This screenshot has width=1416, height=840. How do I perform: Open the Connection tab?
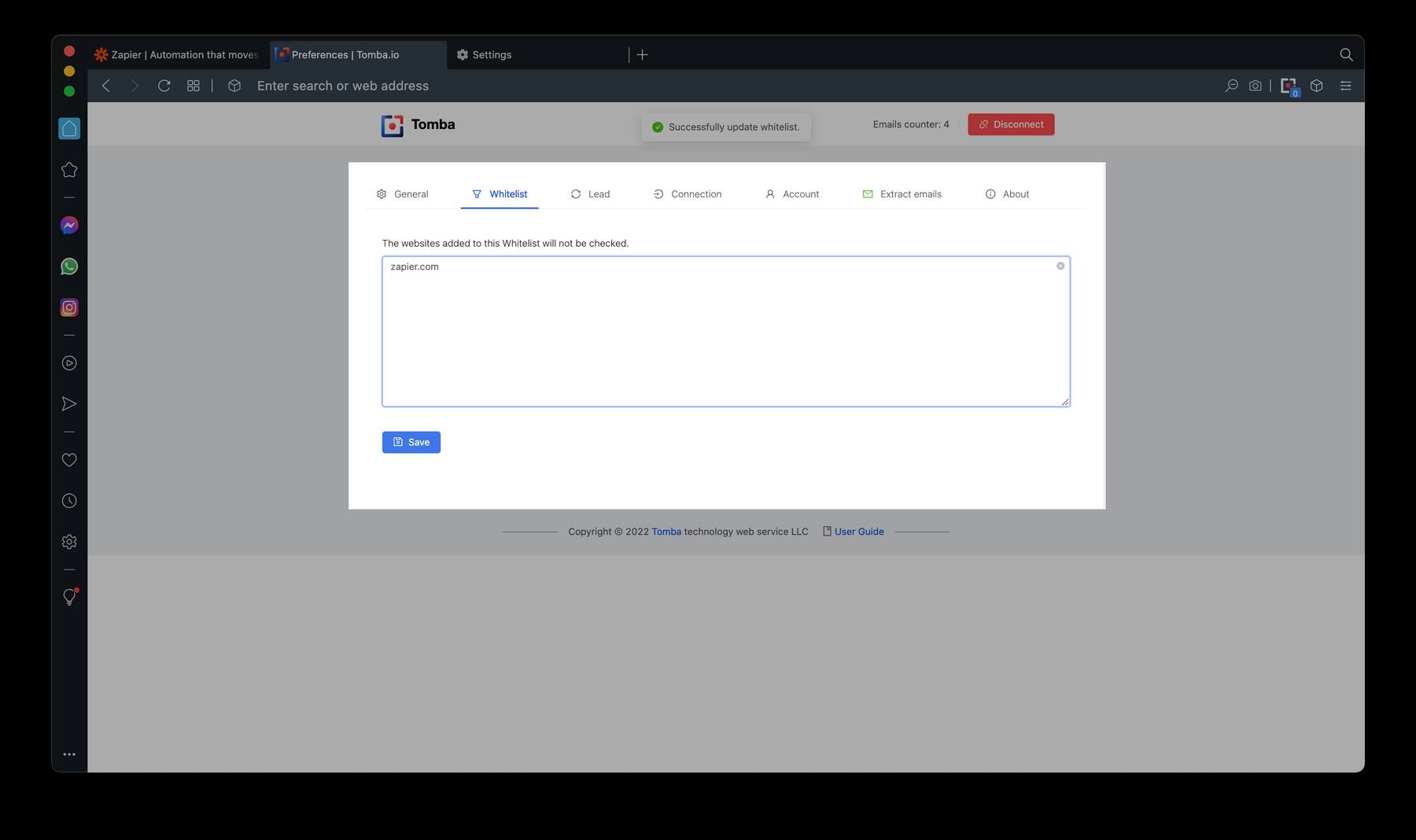[x=688, y=193]
